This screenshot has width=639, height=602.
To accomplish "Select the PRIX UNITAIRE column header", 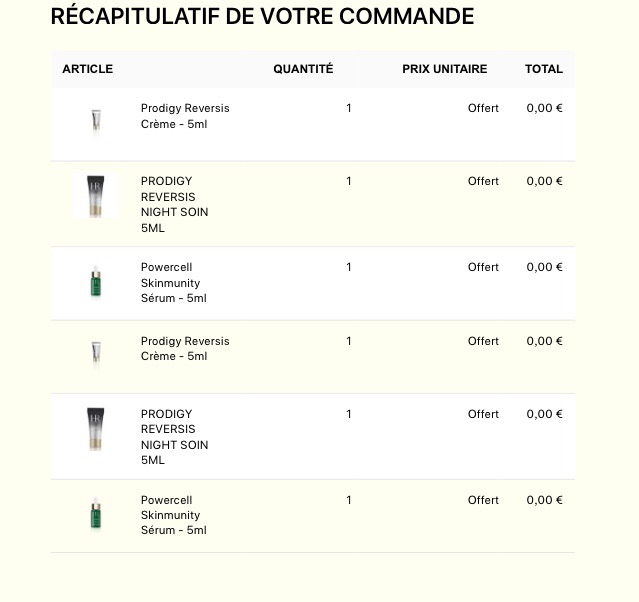I will [x=445, y=69].
